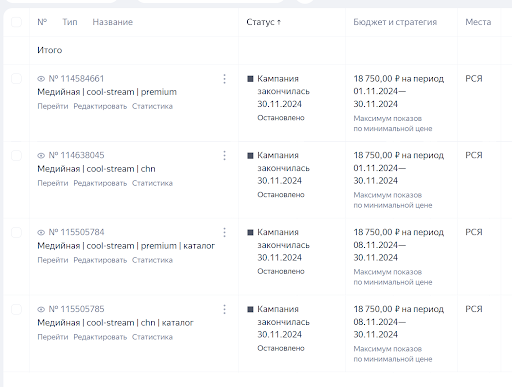512x387 pixels.
Task: Click budget 18 750,00 ₽ for campaign 115505784
Action: [x=377, y=232]
